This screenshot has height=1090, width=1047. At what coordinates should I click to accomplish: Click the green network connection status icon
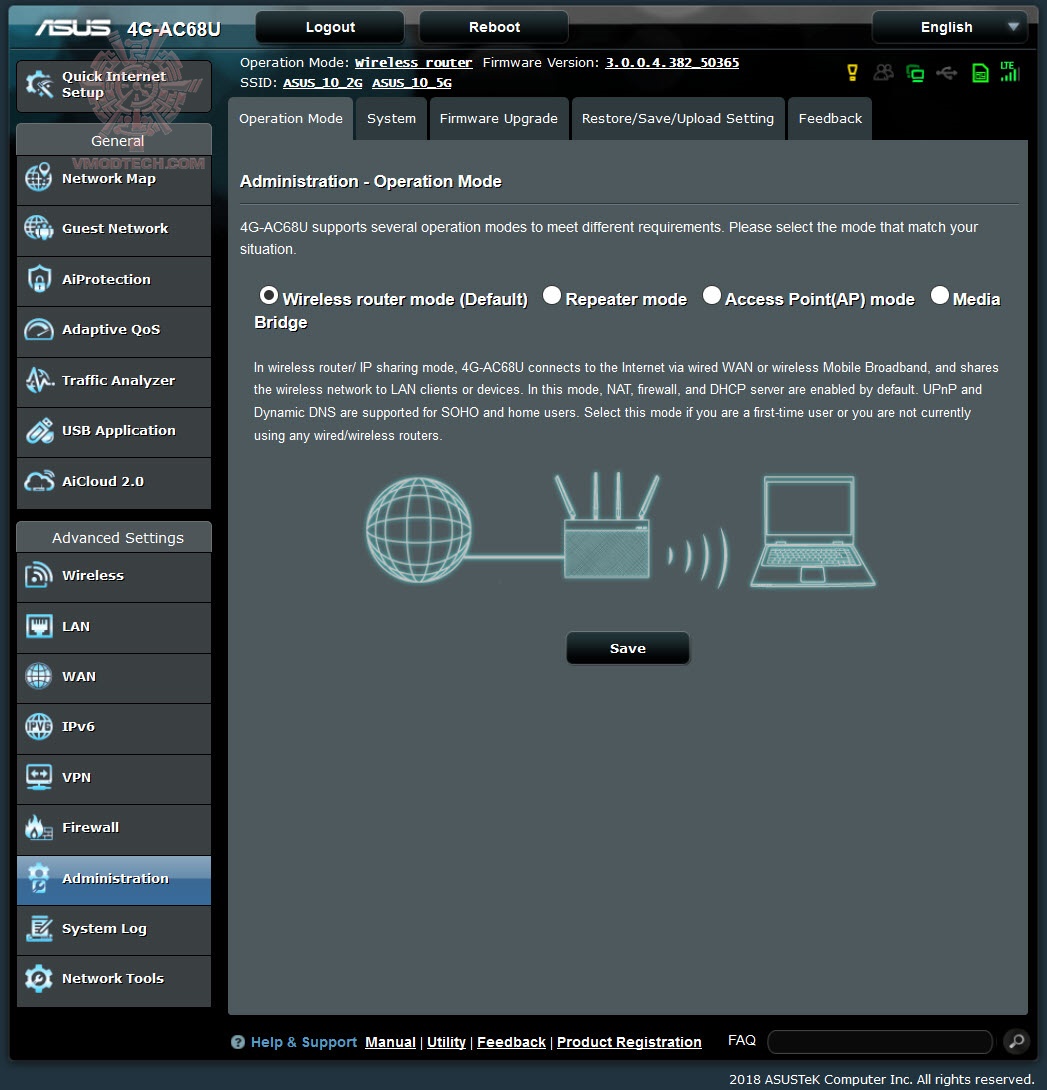916,72
